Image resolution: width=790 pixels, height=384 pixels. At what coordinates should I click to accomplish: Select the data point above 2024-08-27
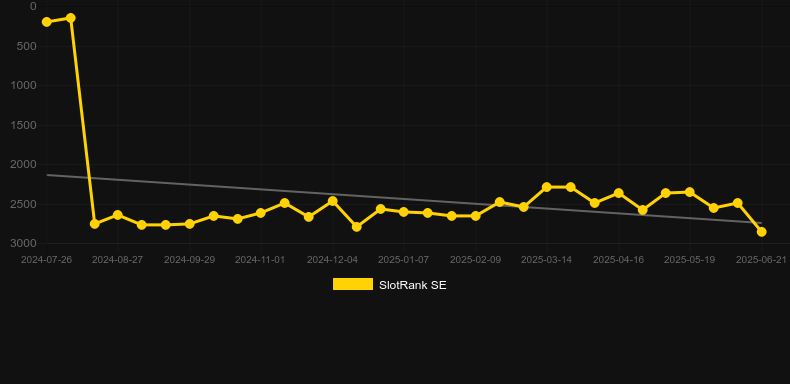pos(117,215)
